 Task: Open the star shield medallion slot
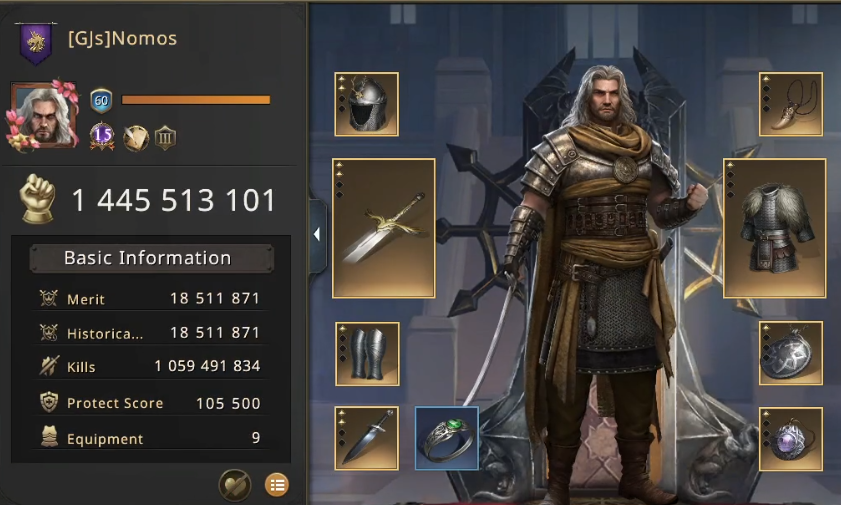pos(791,353)
